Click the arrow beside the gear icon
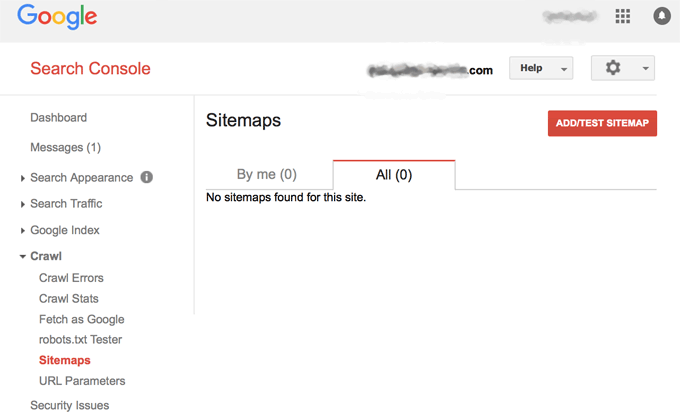The height and width of the screenshot is (420, 680). (x=645, y=68)
